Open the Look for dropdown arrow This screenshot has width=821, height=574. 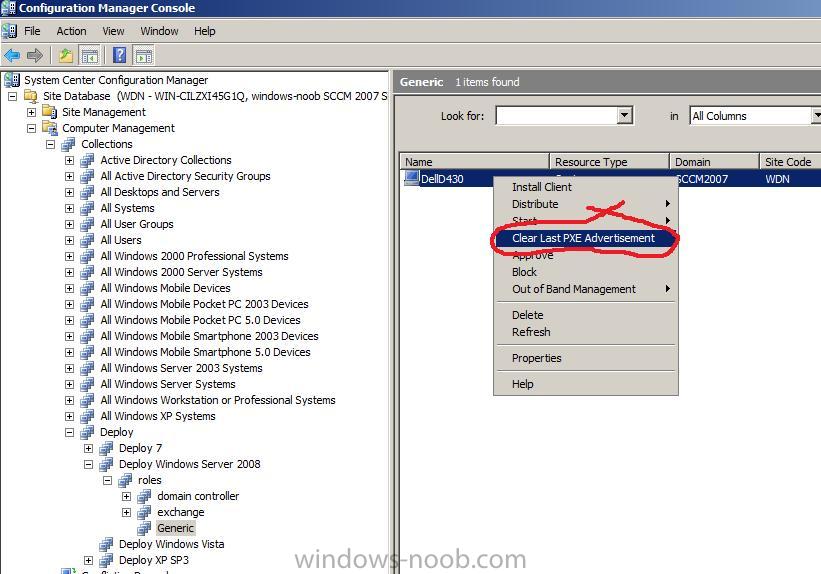[624, 115]
